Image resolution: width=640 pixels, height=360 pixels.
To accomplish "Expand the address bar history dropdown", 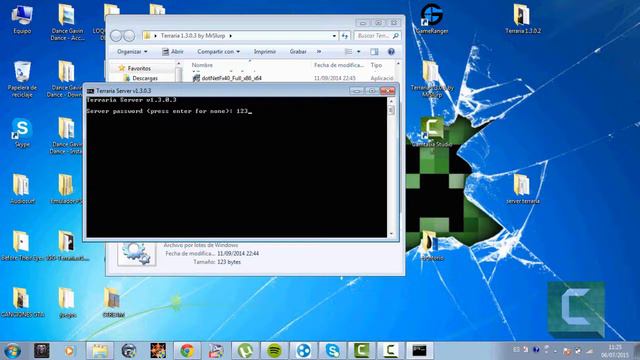I will click(x=334, y=36).
